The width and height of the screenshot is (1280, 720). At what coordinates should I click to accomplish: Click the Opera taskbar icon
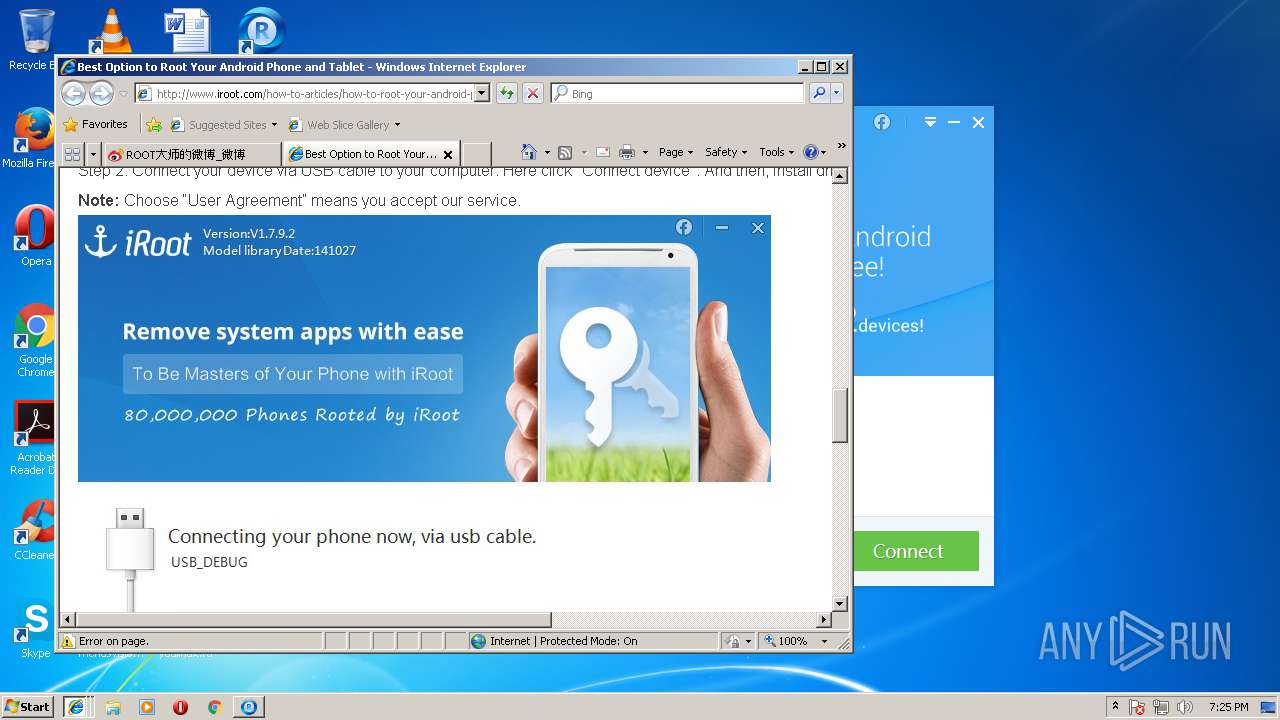(180, 707)
